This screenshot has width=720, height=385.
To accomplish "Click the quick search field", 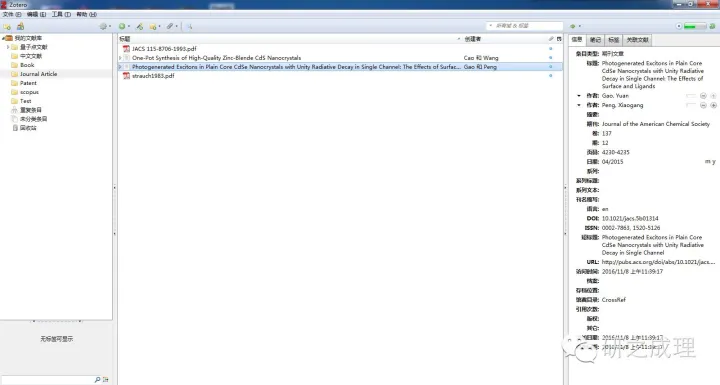I will coord(525,26).
